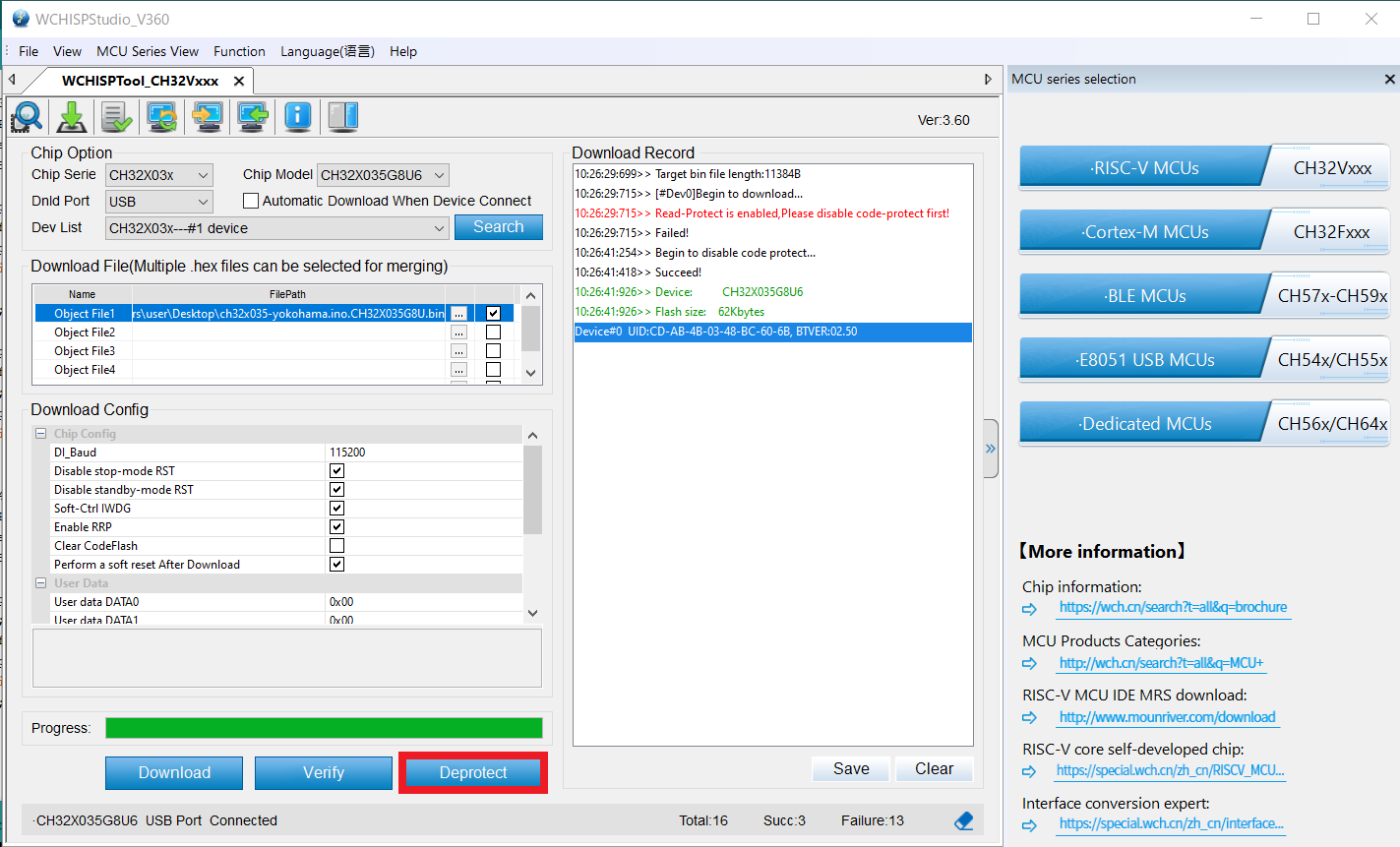
Task: Toggle Enable RRP checkbox
Action: 336,527
